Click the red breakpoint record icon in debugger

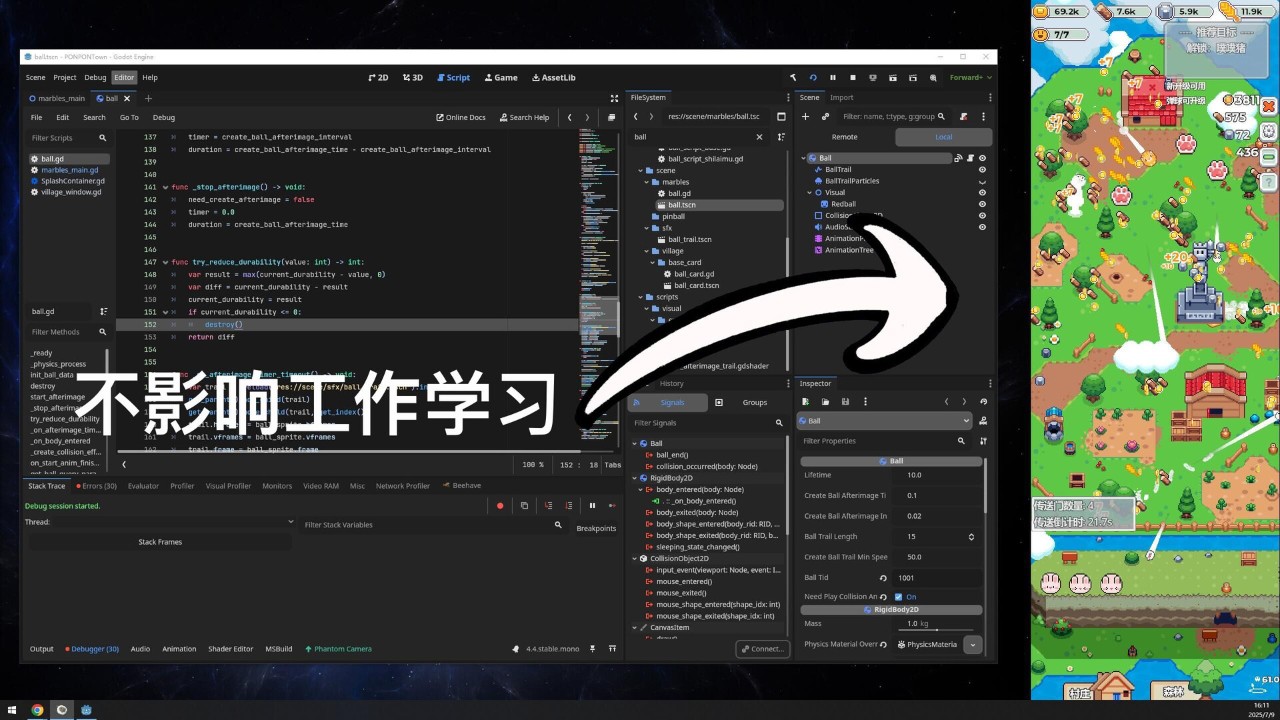click(500, 506)
